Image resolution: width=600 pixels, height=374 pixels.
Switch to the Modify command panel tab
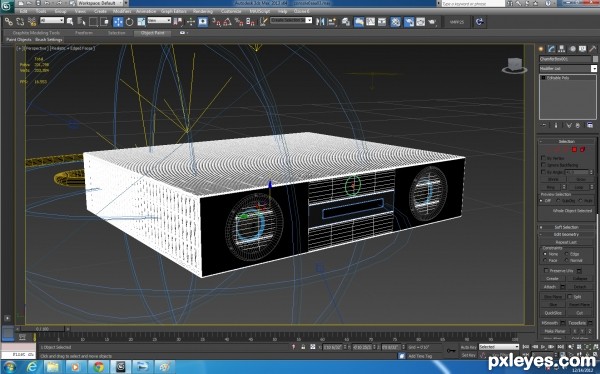pos(551,49)
